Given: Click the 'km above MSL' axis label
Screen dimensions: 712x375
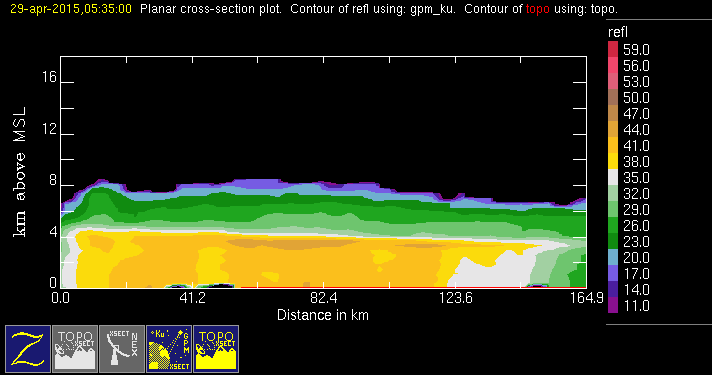Looking at the screenshot, I should (20, 172).
